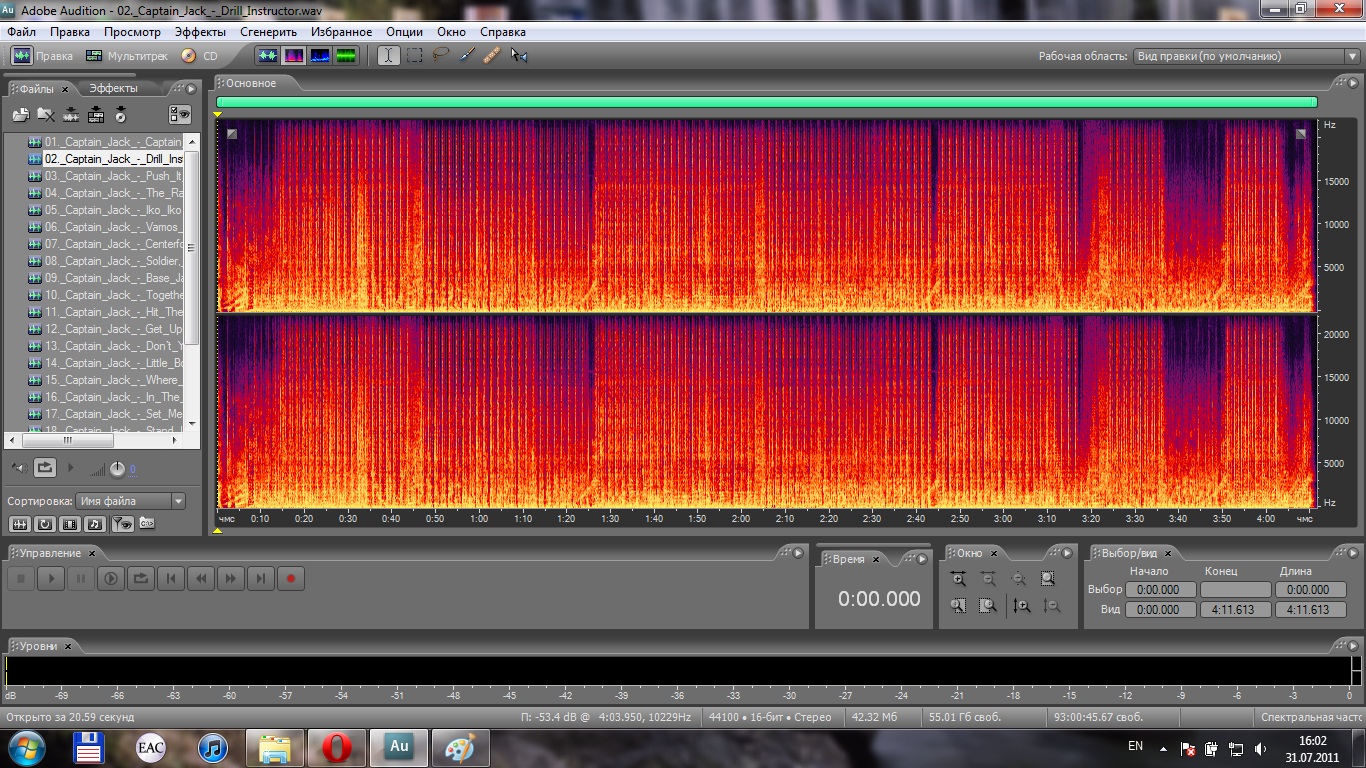Click the green horizontal zoom navigation bar

766,102
